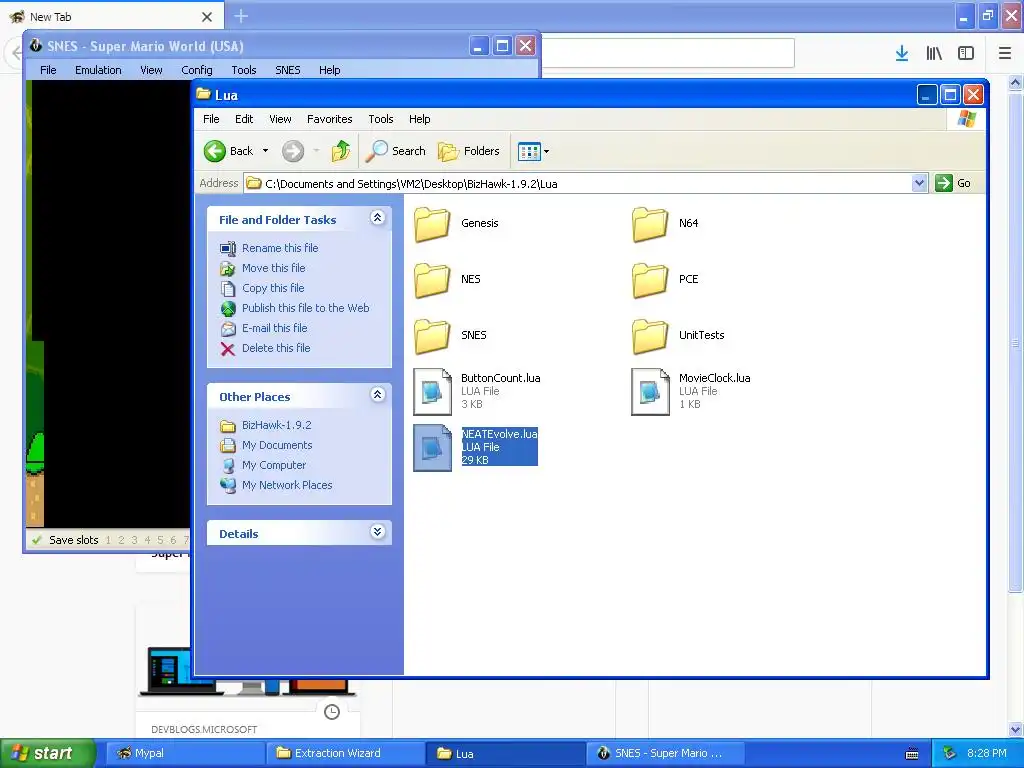
Task: Open the Emulation menu in BizHawk
Action: tap(98, 70)
